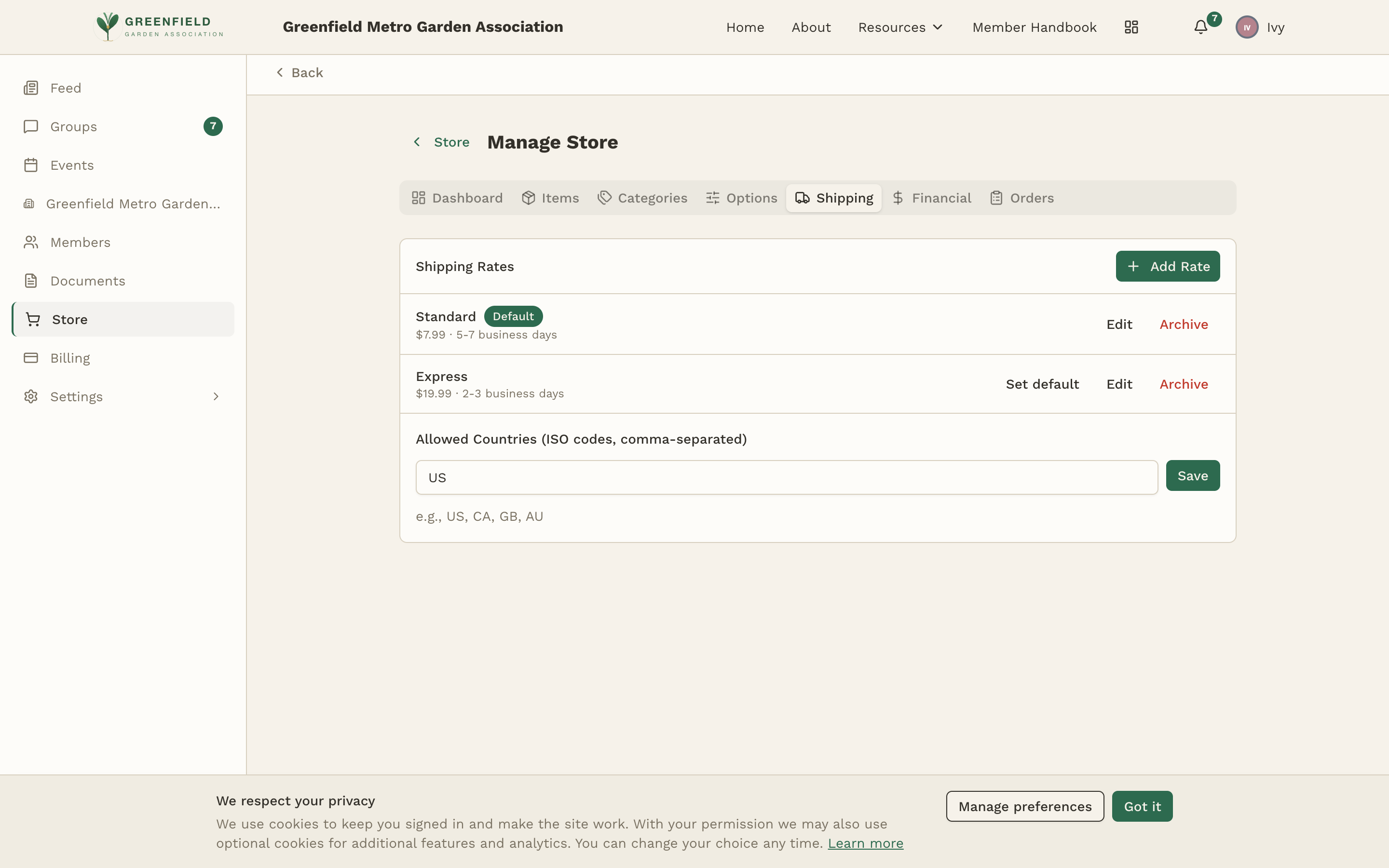Switch to the Items tab
The height and width of the screenshot is (868, 1389).
coord(550,198)
